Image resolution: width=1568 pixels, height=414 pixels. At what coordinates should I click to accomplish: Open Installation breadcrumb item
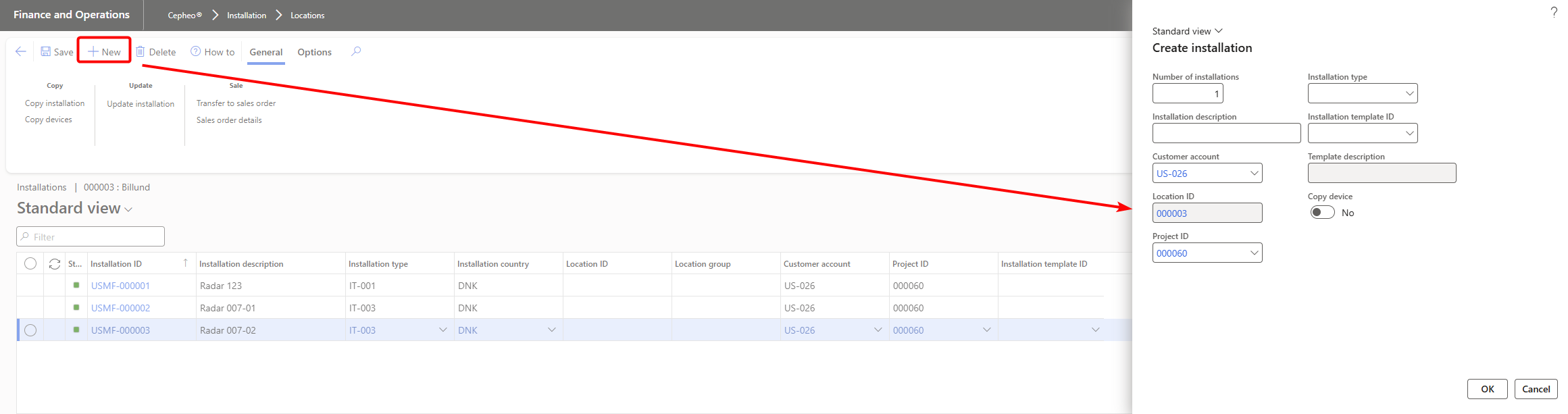(x=247, y=15)
